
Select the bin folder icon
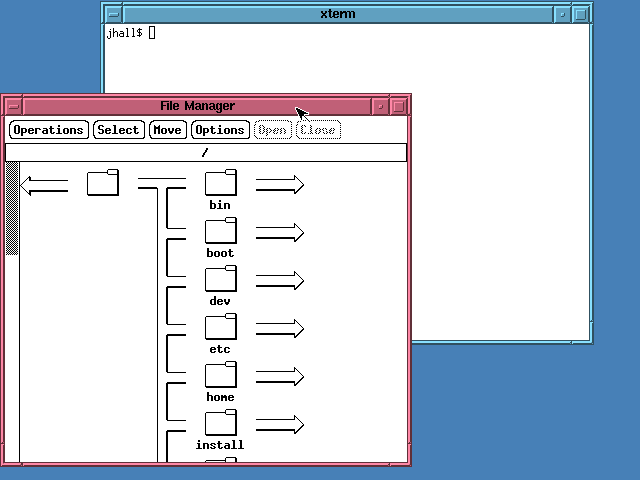tap(220, 183)
